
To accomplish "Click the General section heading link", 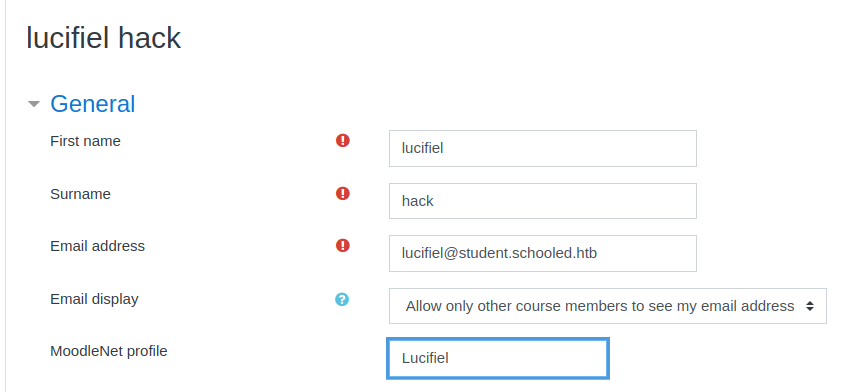I will (x=92, y=104).
